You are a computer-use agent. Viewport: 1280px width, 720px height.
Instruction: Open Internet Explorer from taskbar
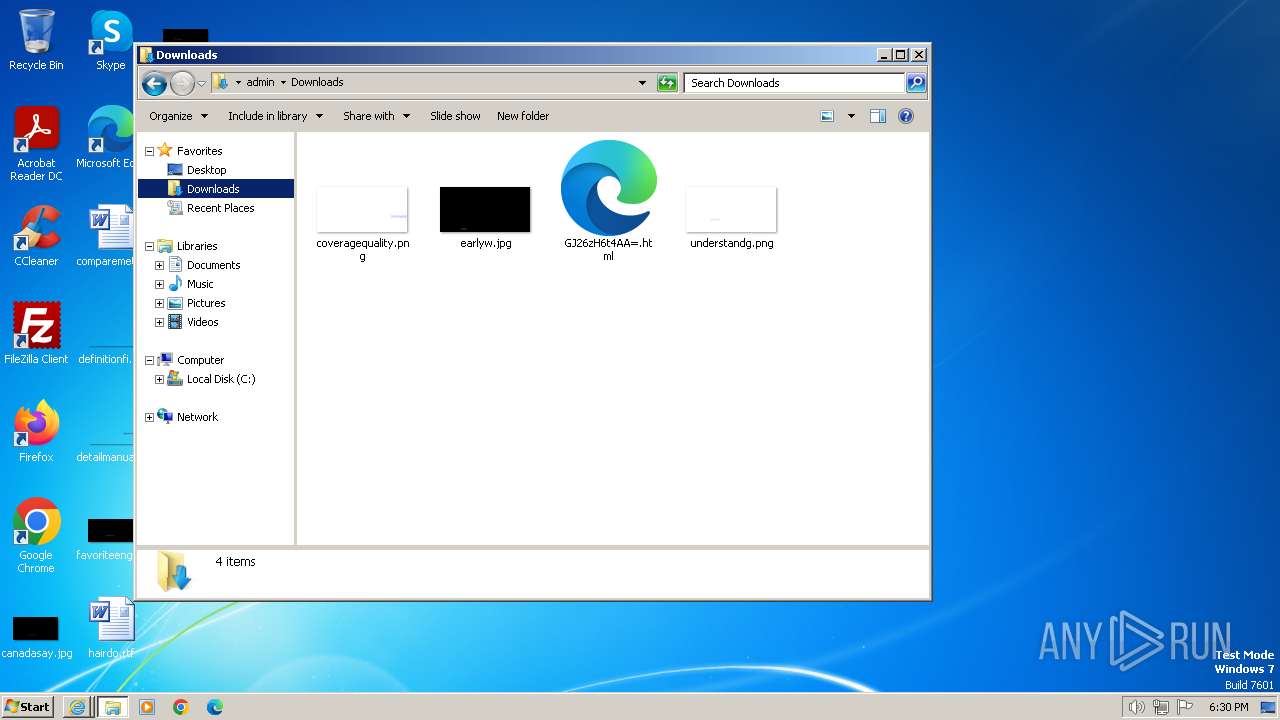tap(78, 707)
